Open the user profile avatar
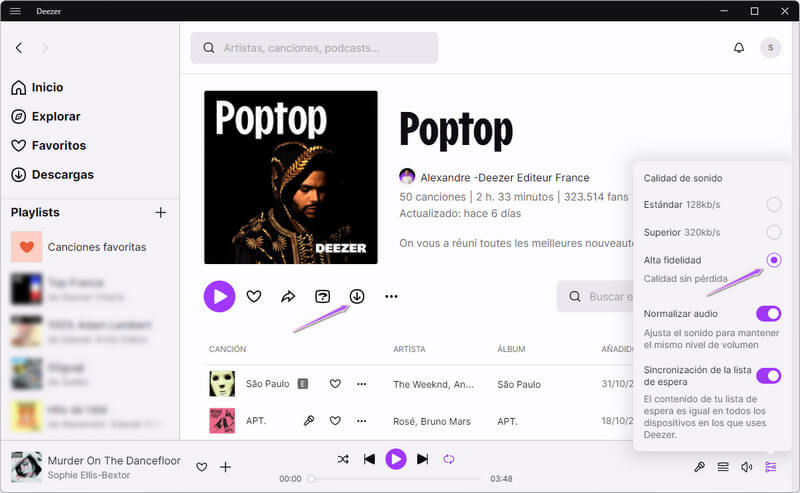The width and height of the screenshot is (800, 493). [x=770, y=47]
